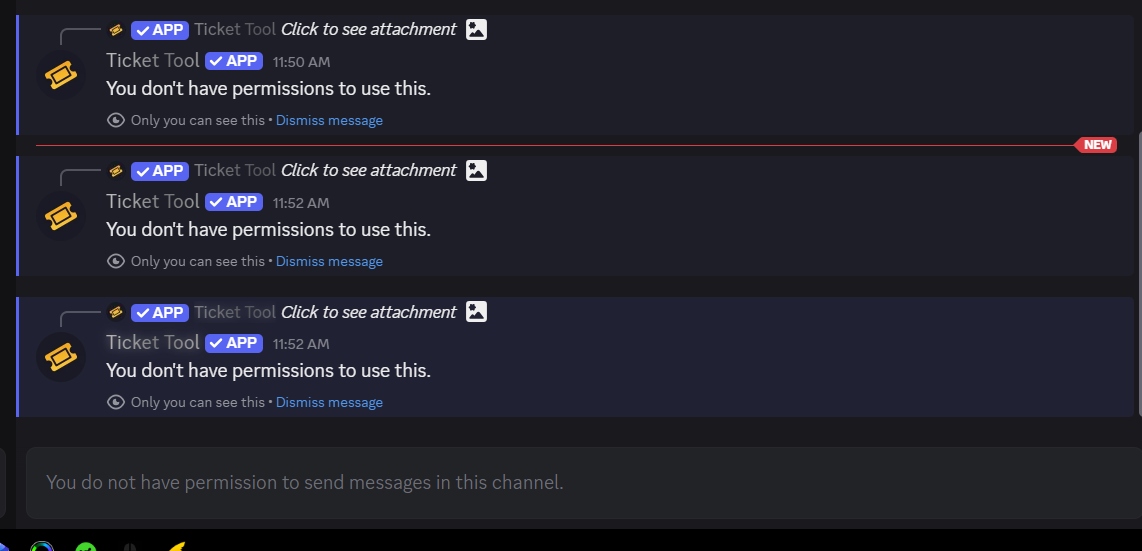Click "Click to see attachment" on the bottom message
The image size is (1142, 551).
click(368, 312)
